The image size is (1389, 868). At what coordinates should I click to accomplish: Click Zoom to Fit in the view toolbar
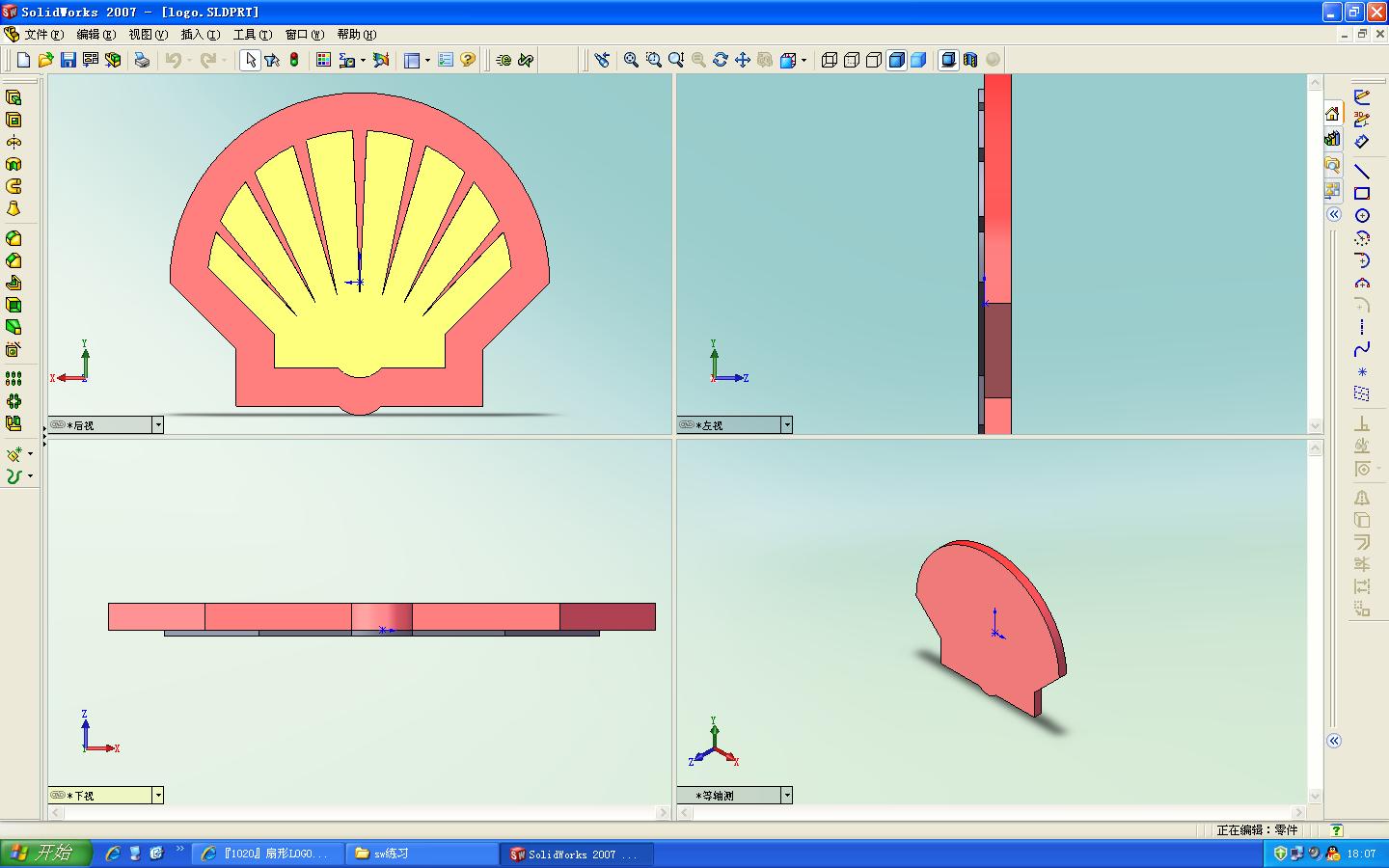(631, 60)
